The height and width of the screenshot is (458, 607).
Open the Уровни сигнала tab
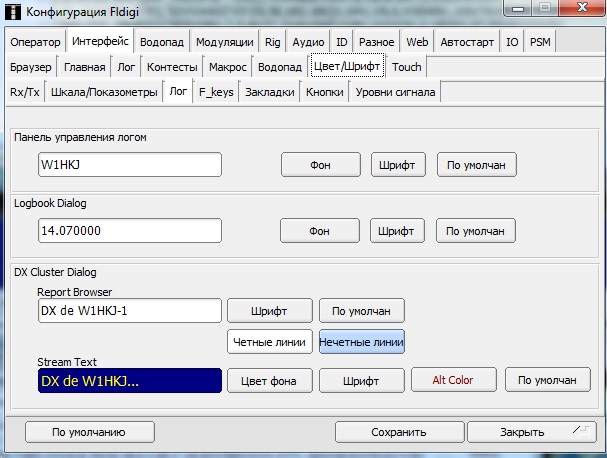click(x=395, y=92)
